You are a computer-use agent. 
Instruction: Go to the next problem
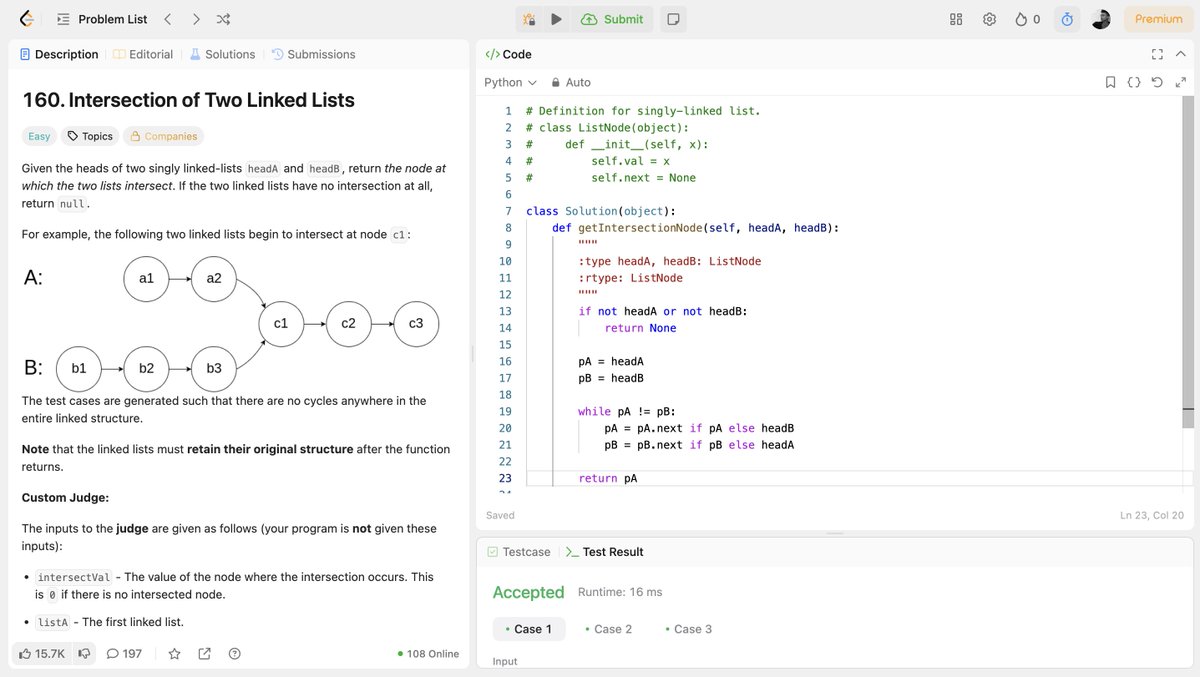(x=195, y=19)
